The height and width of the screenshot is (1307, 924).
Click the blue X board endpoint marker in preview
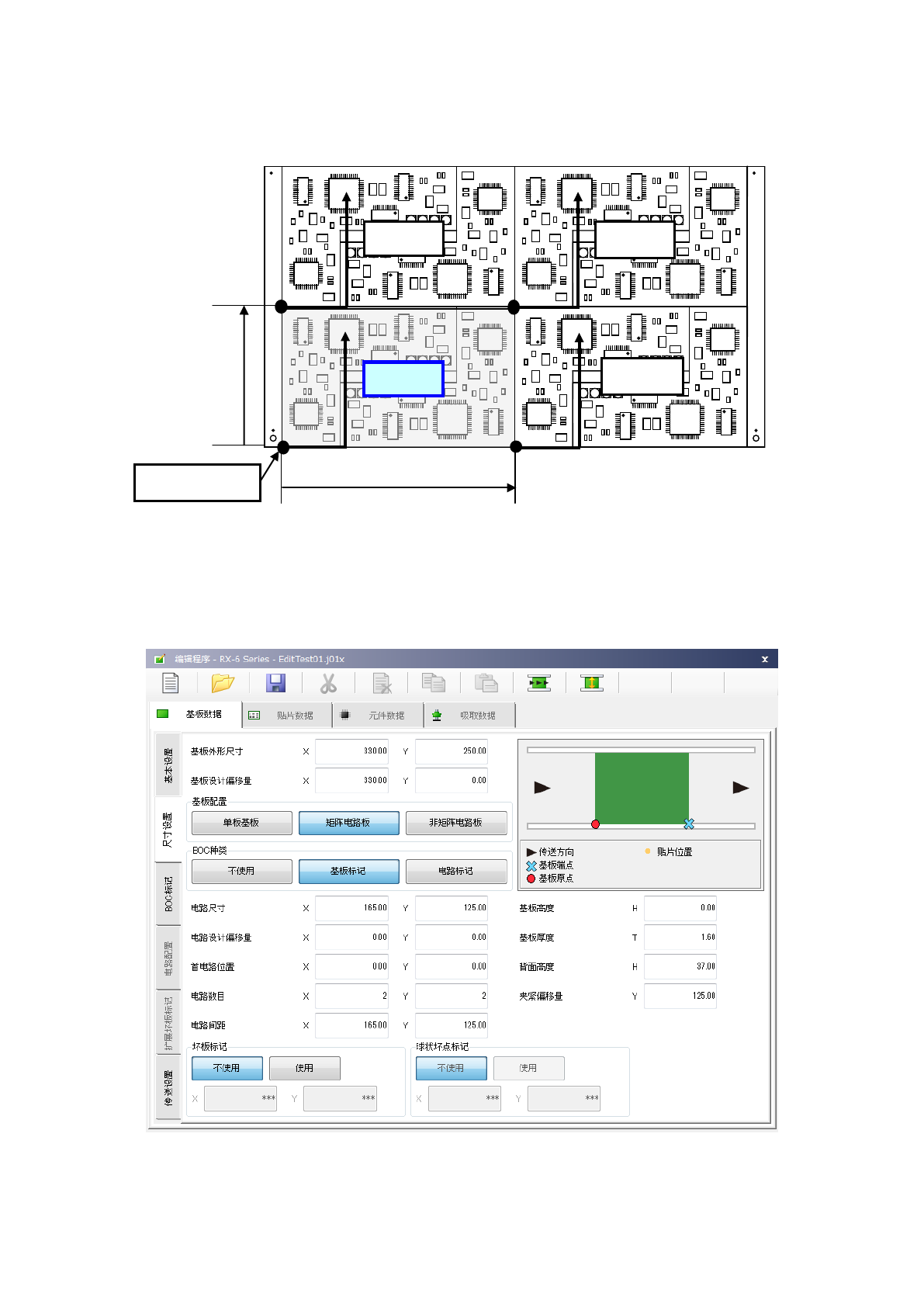pos(689,824)
